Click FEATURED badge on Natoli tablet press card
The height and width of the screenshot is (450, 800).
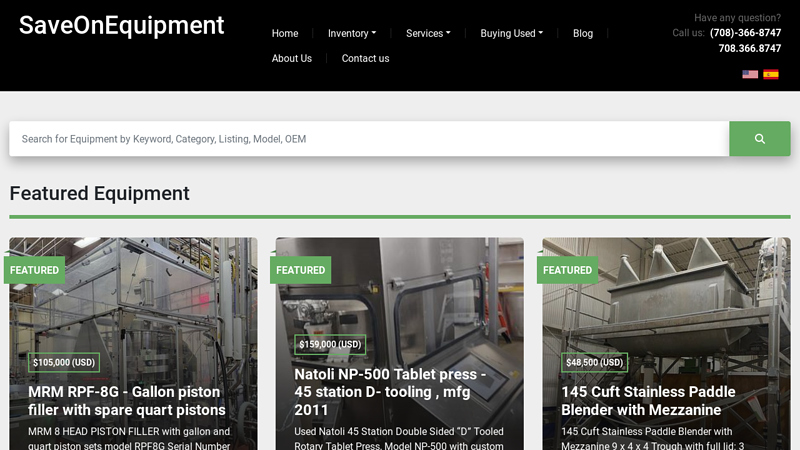pyautogui.click(x=301, y=270)
